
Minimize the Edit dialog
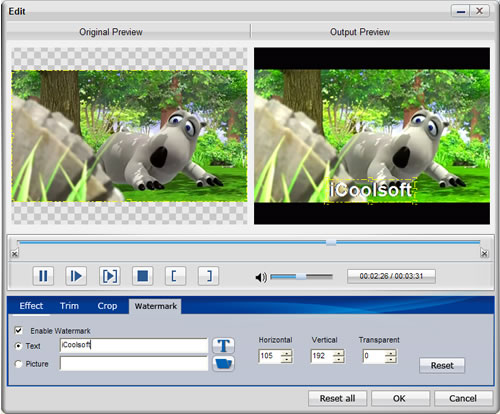(461, 11)
